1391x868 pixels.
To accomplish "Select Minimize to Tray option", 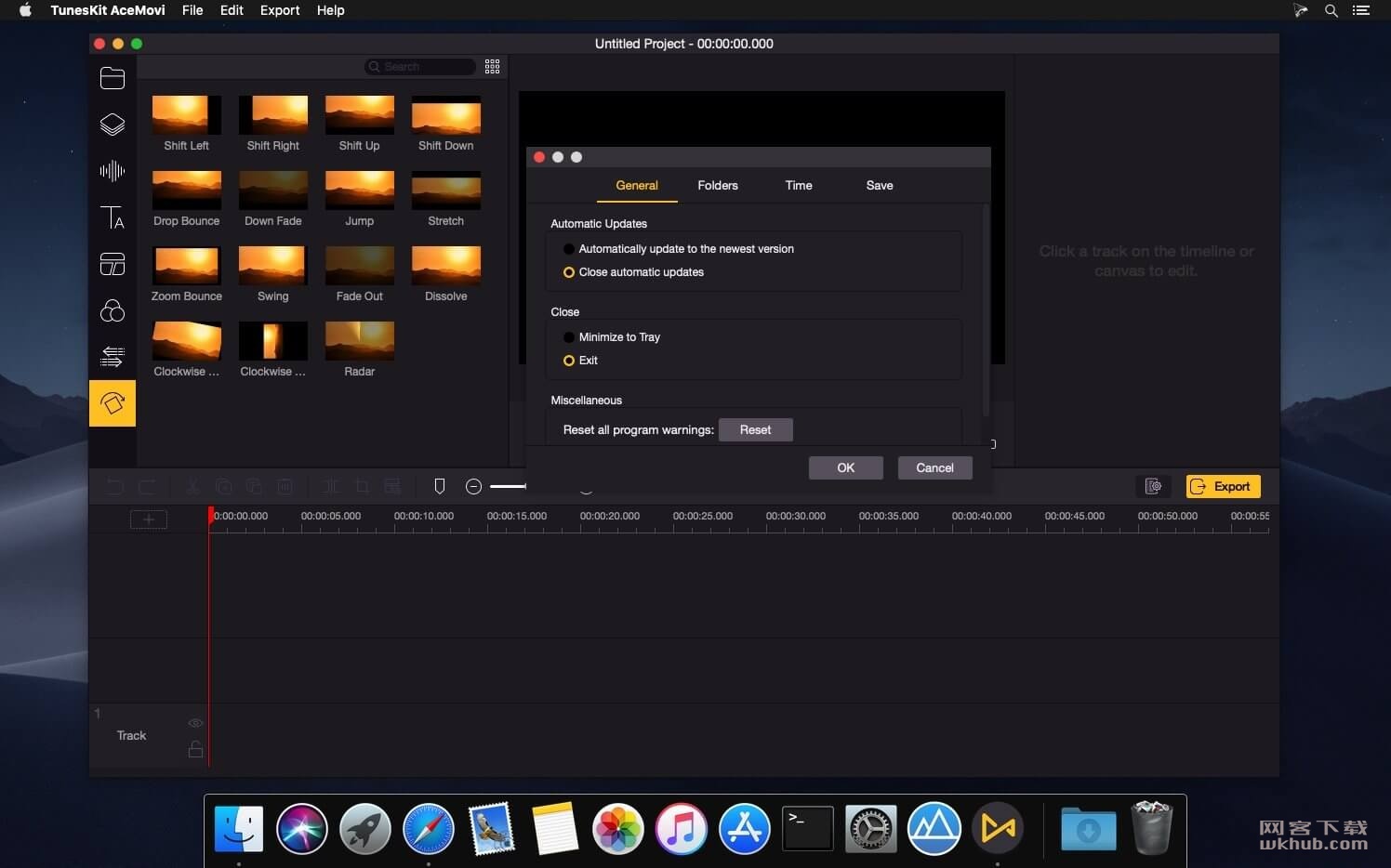I will tap(612, 337).
